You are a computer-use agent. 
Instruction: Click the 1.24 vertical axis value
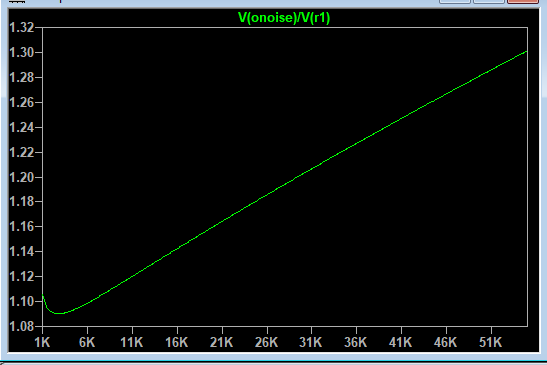click(x=21, y=127)
